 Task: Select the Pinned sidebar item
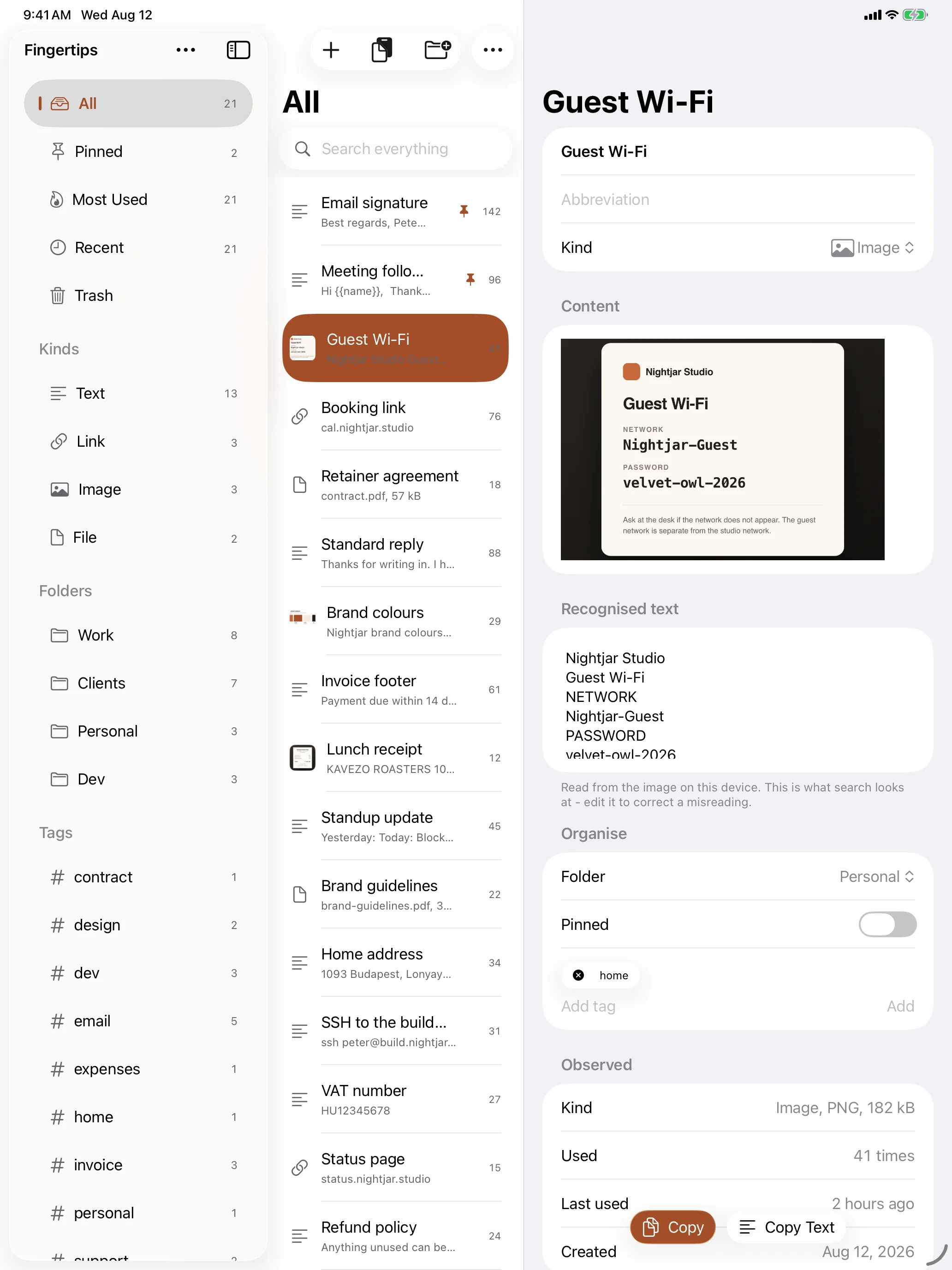click(138, 151)
